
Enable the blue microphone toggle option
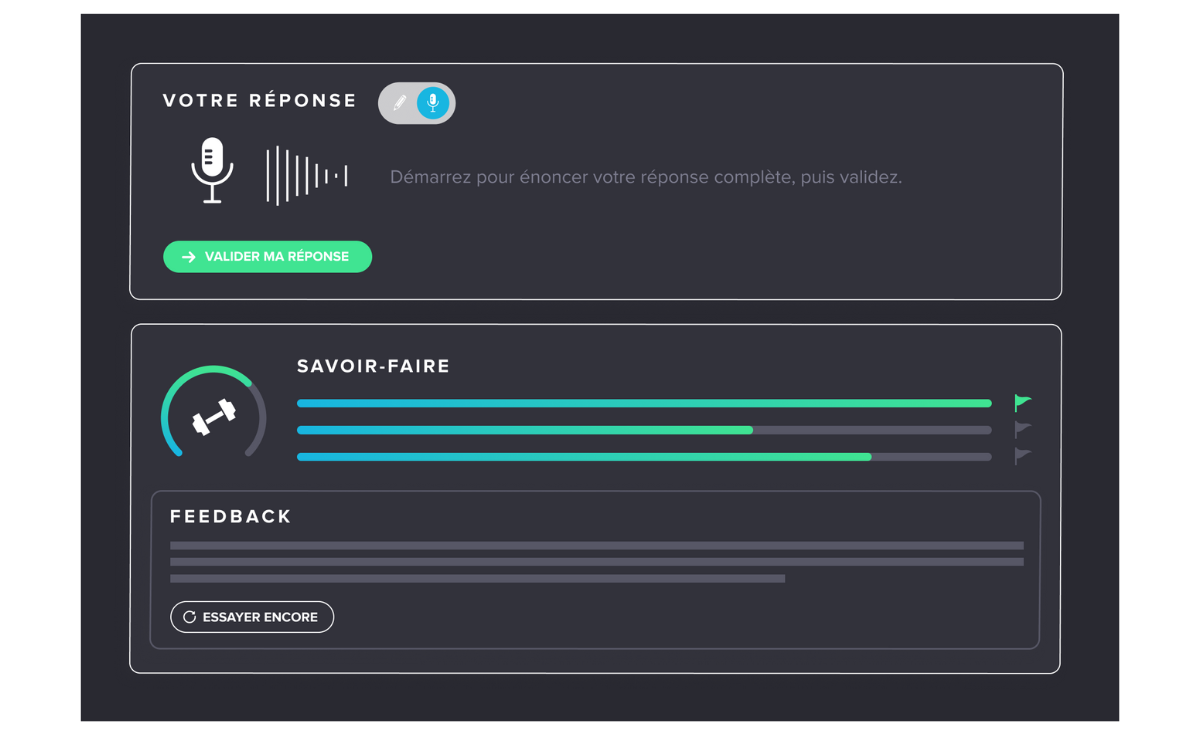click(x=433, y=102)
